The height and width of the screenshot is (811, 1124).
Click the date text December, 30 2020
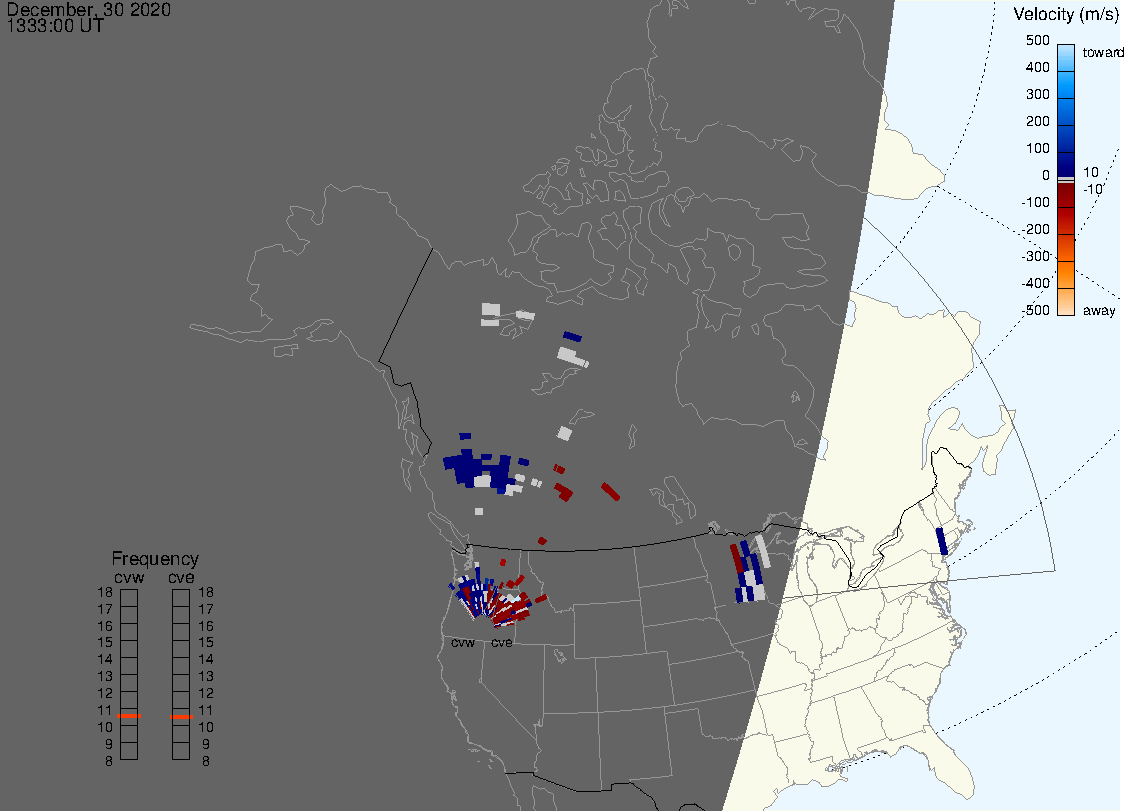pyautogui.click(x=89, y=9)
